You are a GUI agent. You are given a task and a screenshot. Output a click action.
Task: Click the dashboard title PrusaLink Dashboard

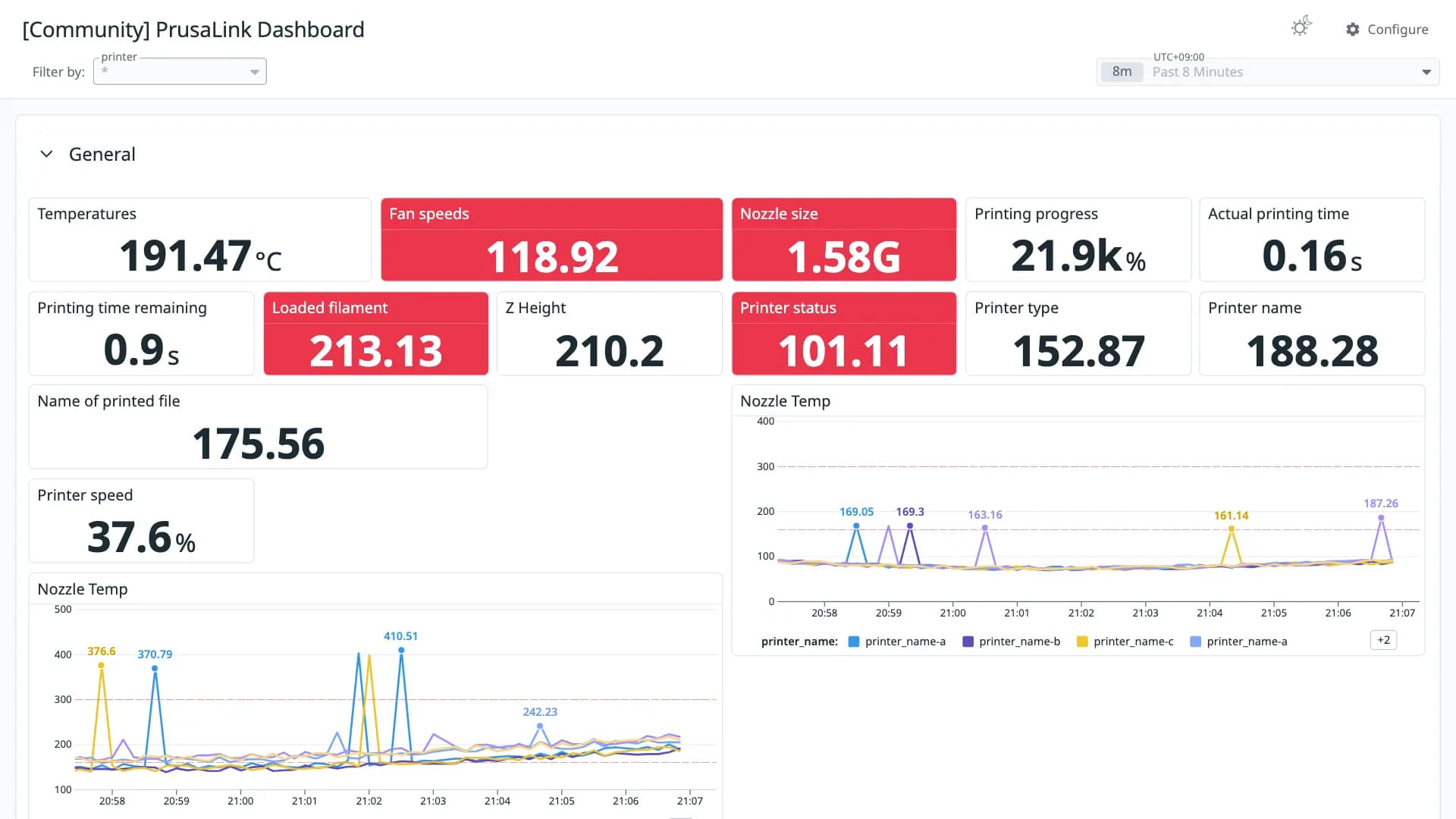coord(193,30)
